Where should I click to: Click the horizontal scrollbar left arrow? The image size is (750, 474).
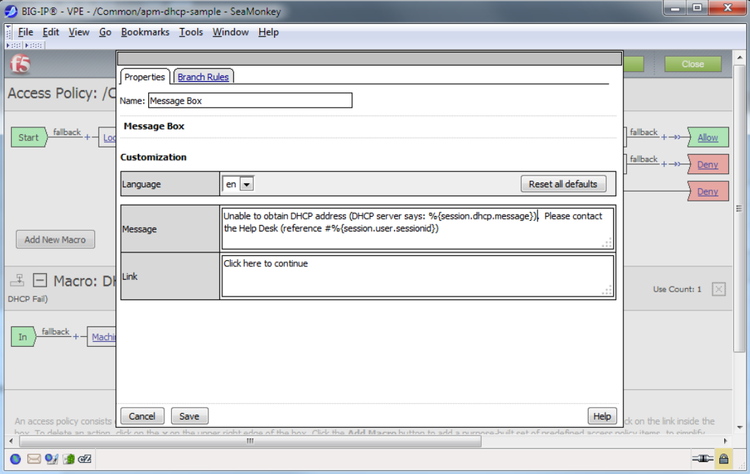(11, 441)
